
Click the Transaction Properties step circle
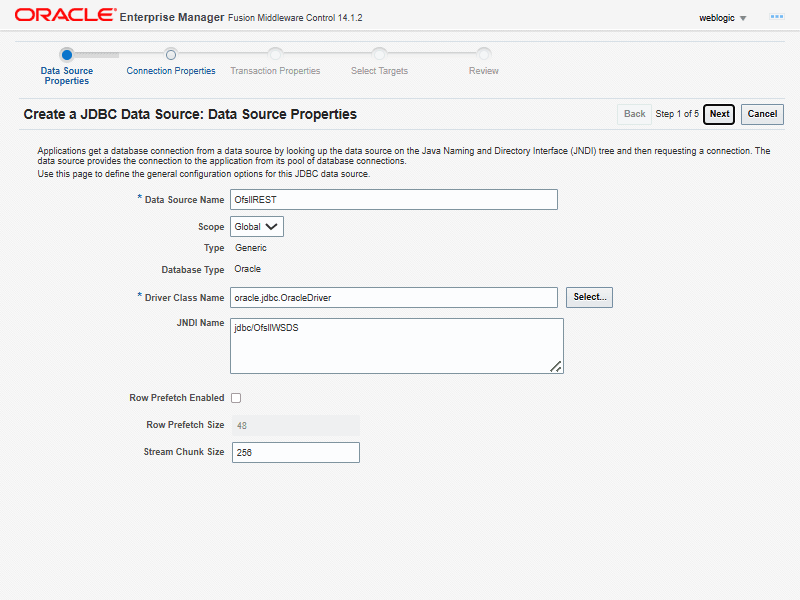click(275, 55)
